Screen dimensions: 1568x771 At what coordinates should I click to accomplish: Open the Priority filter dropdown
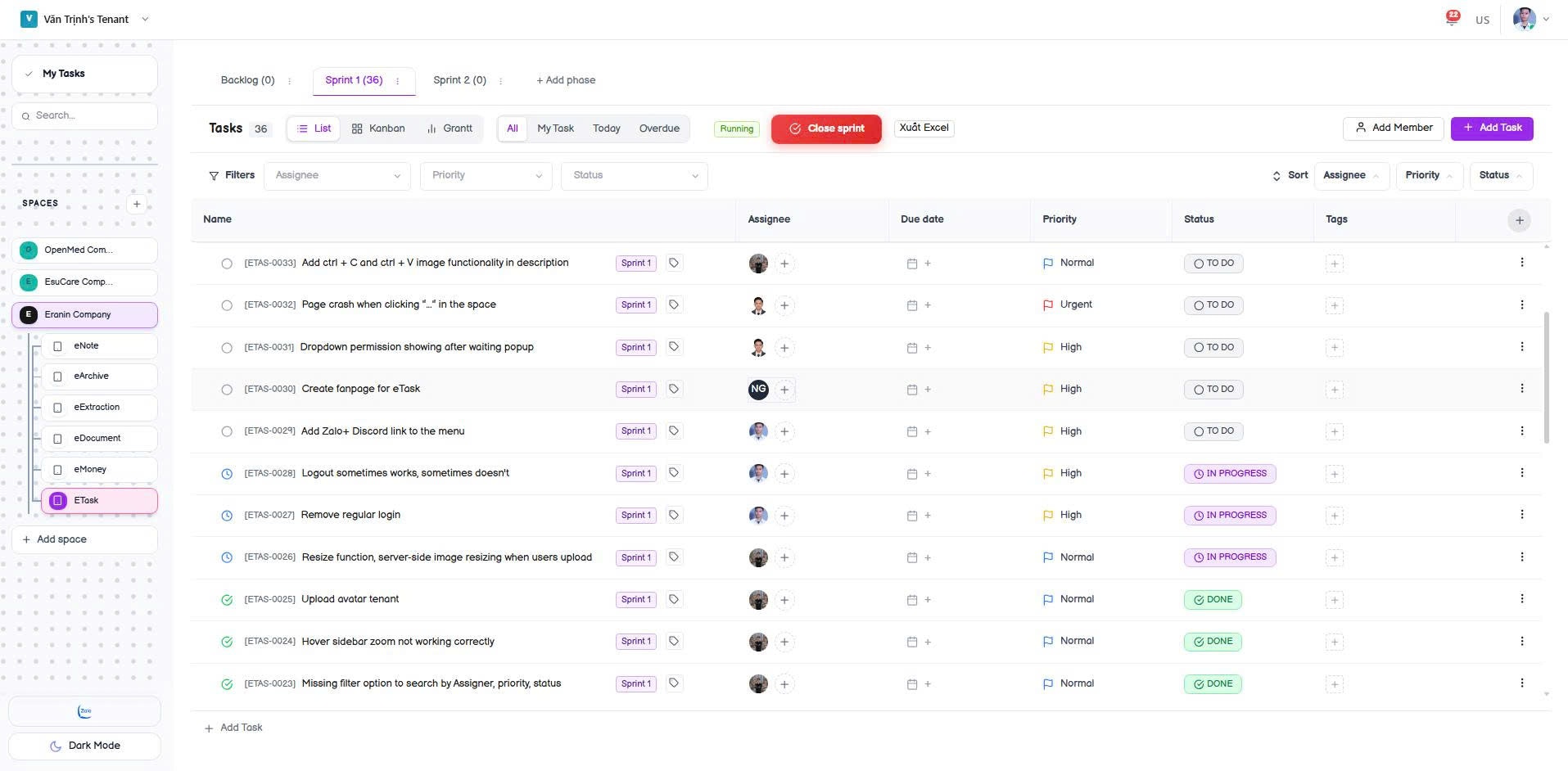(485, 175)
